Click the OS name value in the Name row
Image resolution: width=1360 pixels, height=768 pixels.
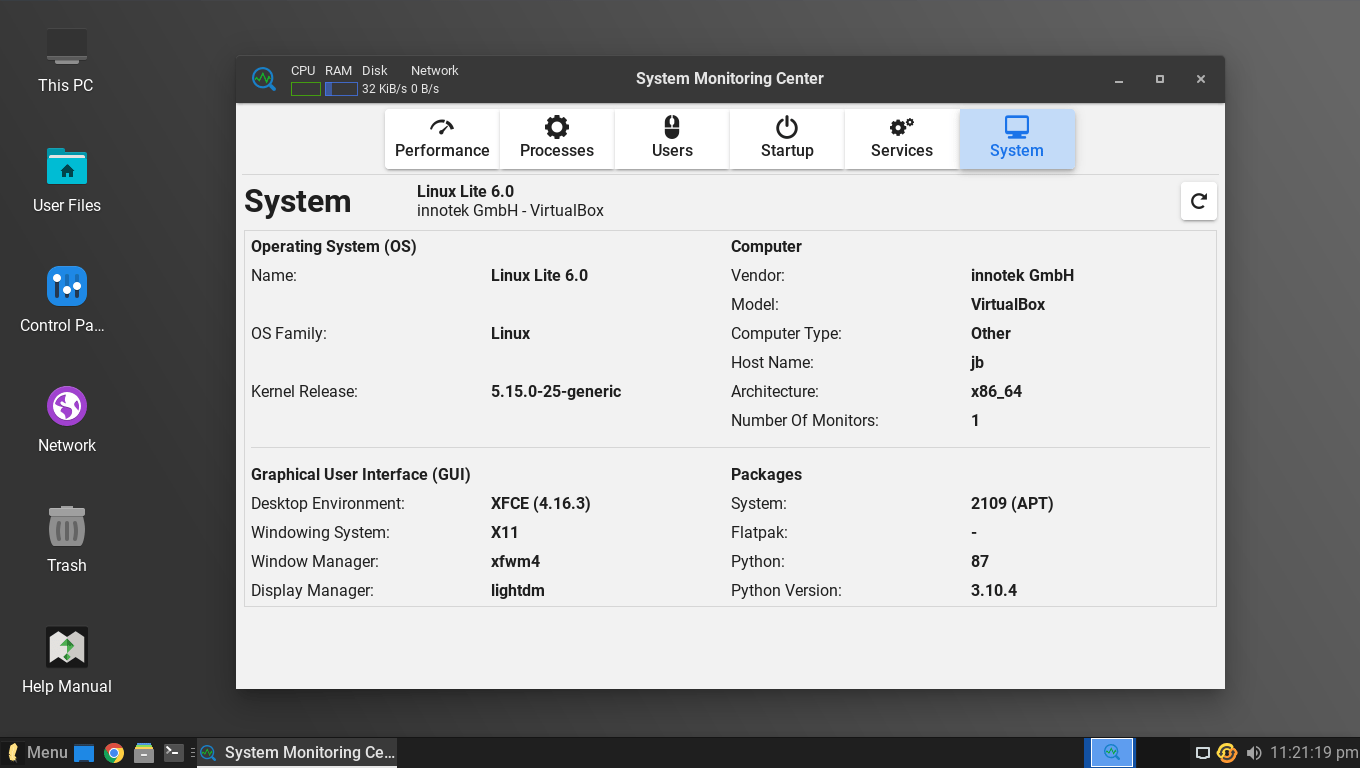pyautogui.click(x=539, y=275)
